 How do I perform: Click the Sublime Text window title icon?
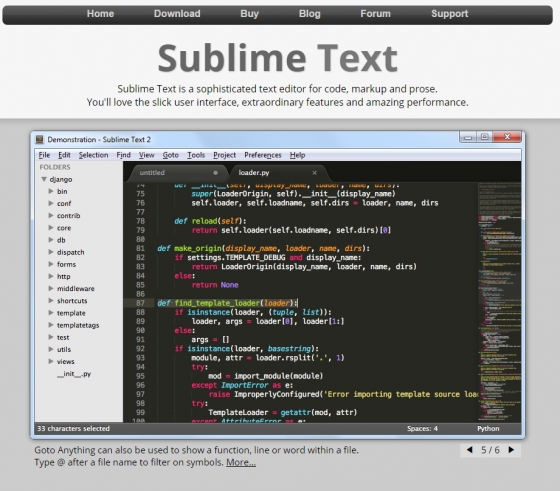pyautogui.click(x=40, y=139)
